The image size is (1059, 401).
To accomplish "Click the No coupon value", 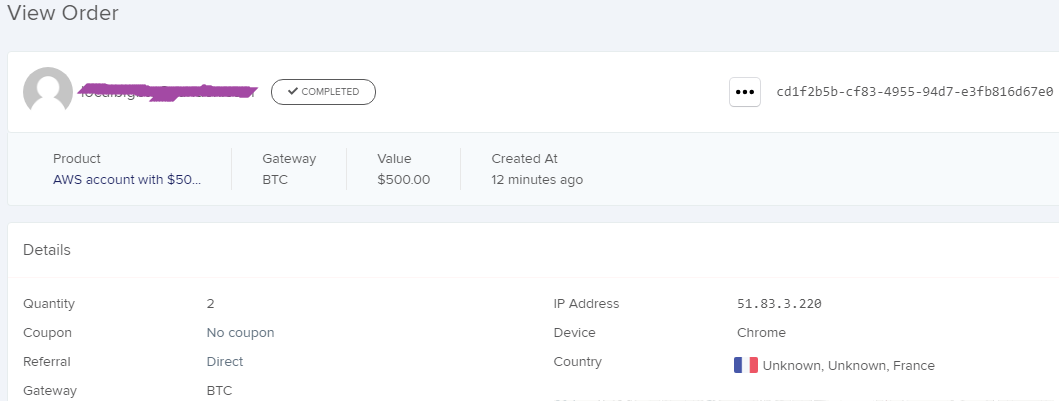I will click(240, 333).
